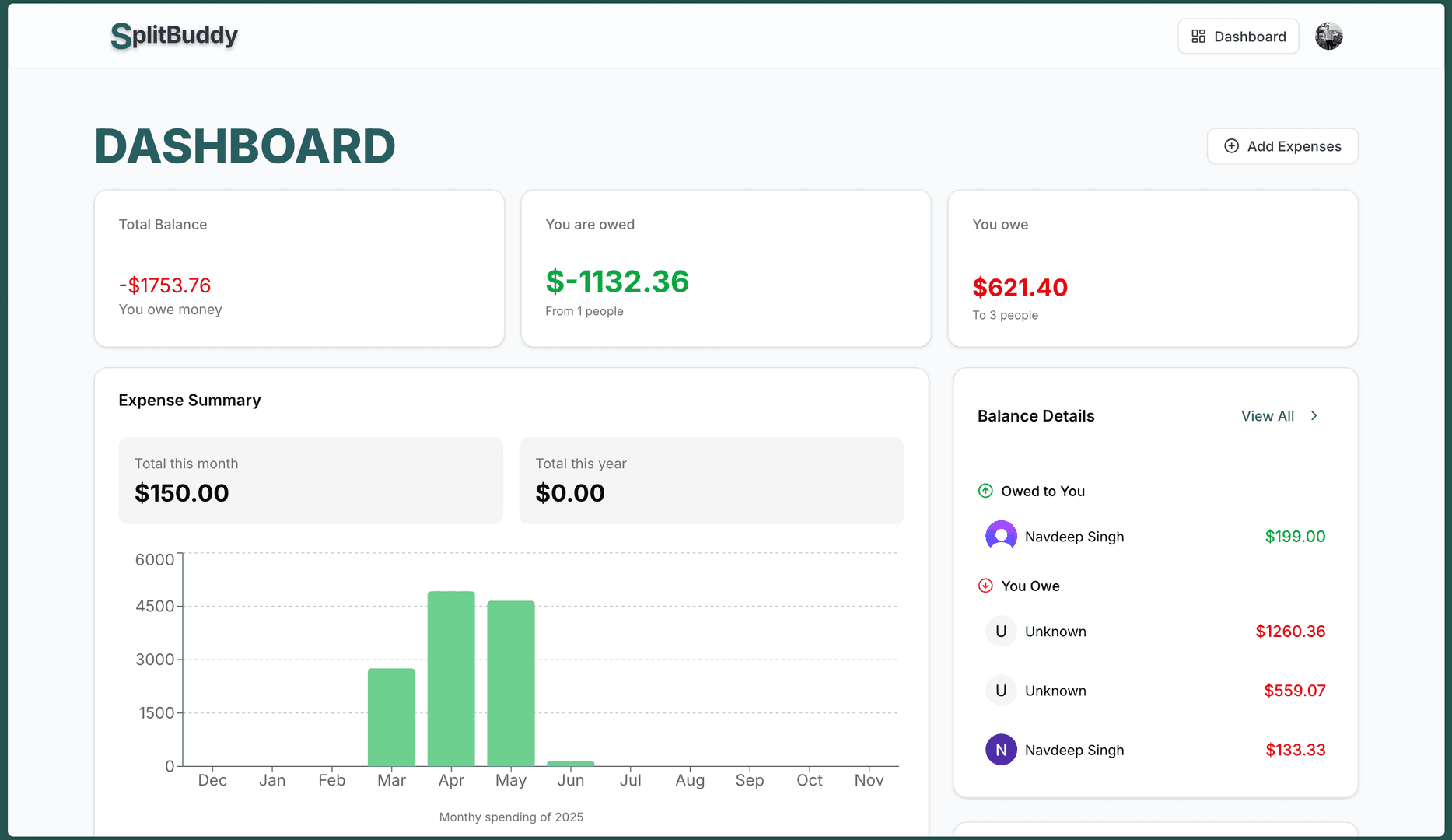Open the Total Balance card
Screen dimensions: 1452x840
click(299, 268)
